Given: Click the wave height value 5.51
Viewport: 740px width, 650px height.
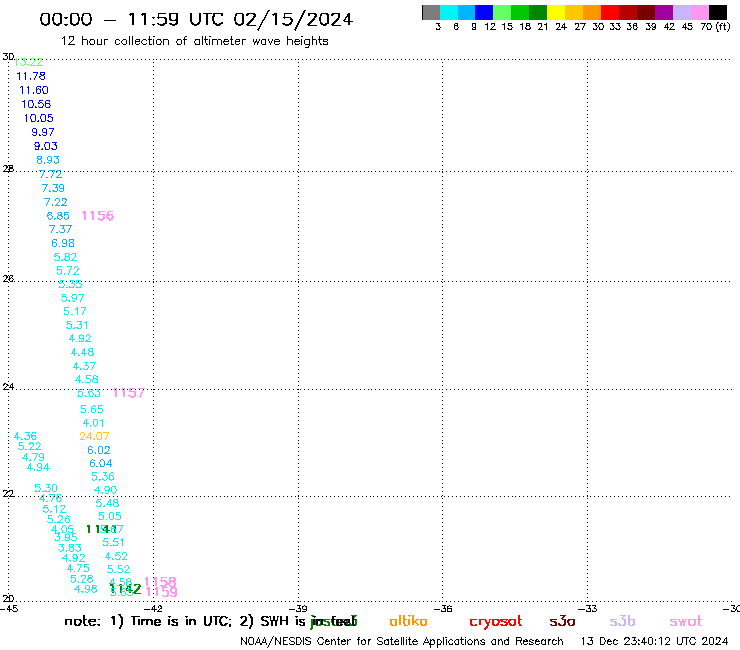Looking at the screenshot, I should pyautogui.click(x=114, y=542).
